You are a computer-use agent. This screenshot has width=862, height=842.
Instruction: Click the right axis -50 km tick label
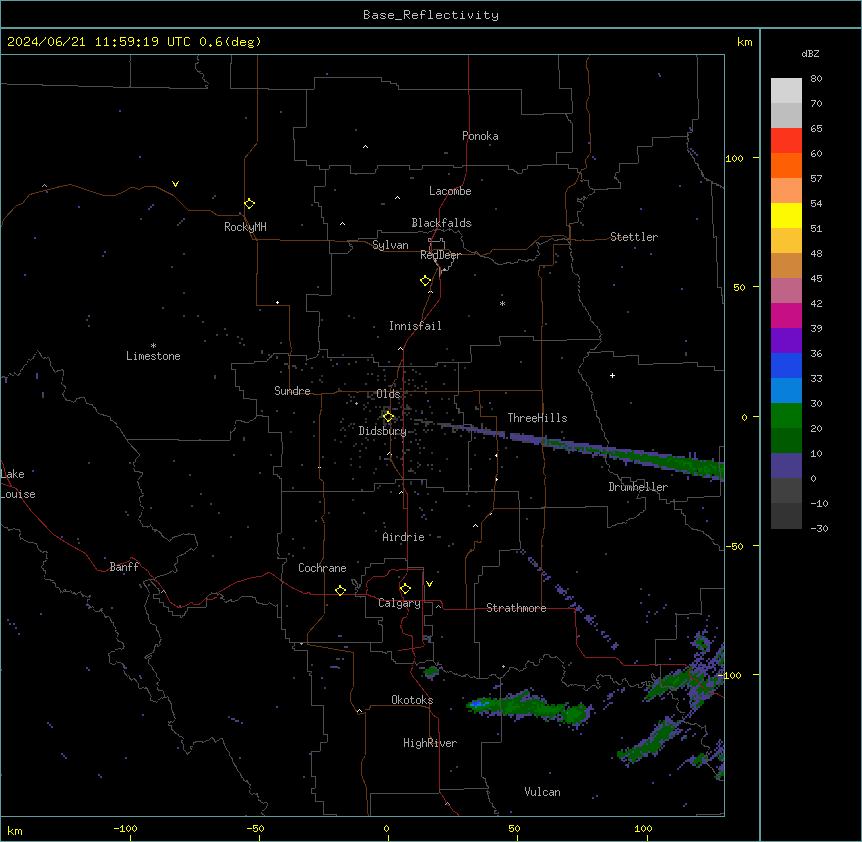pos(734,546)
